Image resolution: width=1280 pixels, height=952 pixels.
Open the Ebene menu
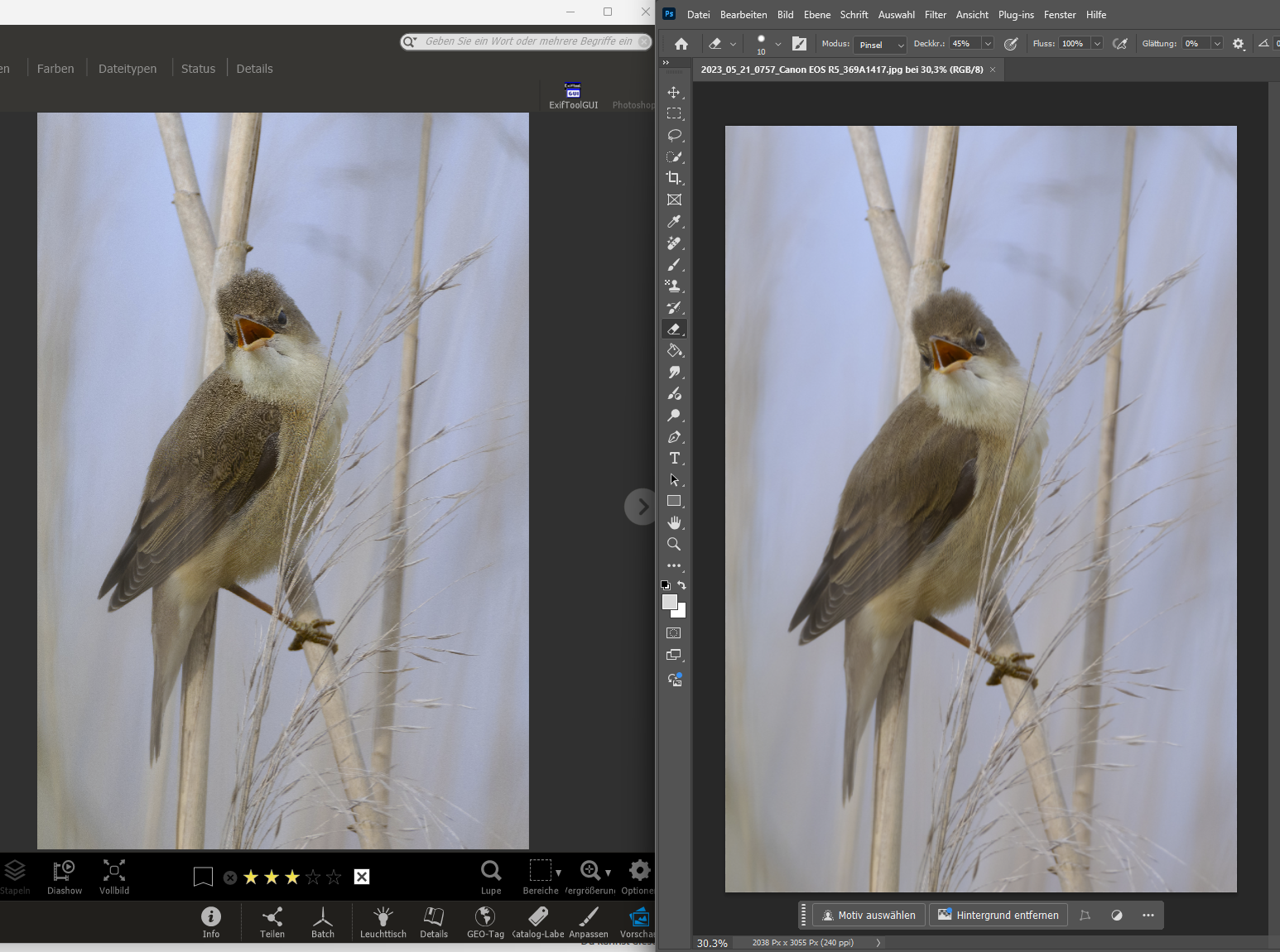(816, 15)
